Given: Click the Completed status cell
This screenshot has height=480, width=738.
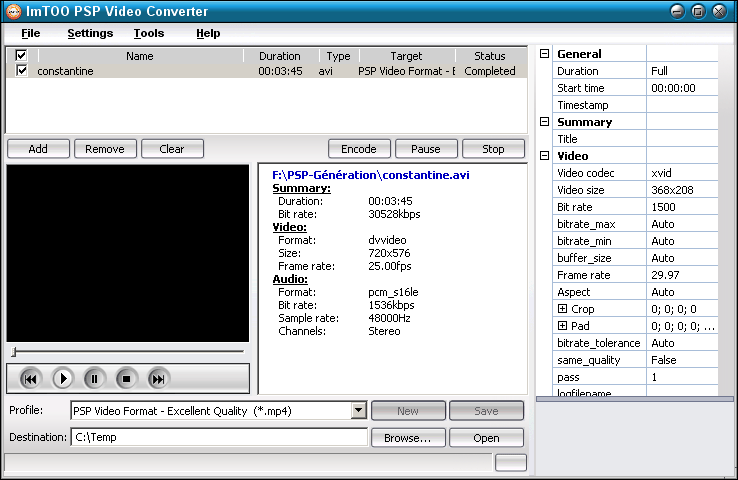Looking at the screenshot, I should tap(490, 71).
